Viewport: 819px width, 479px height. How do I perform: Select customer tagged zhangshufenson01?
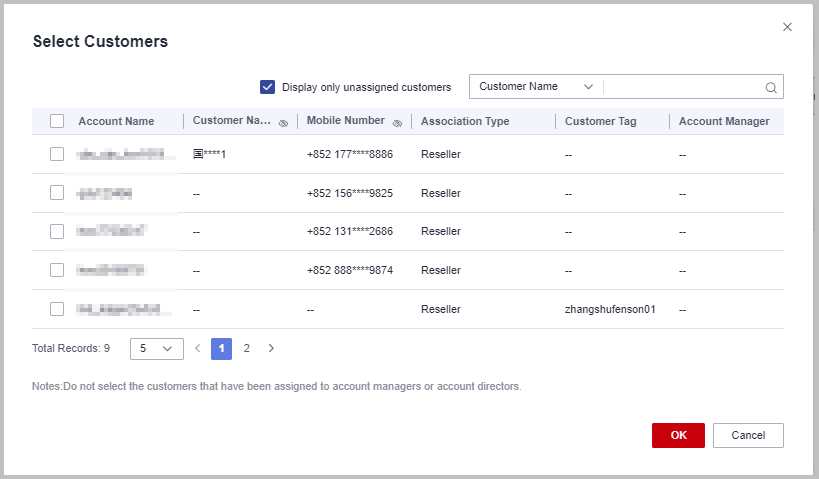coord(57,309)
